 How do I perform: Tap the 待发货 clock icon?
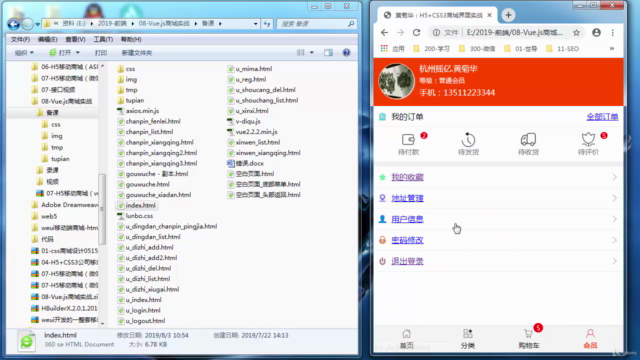click(468, 140)
